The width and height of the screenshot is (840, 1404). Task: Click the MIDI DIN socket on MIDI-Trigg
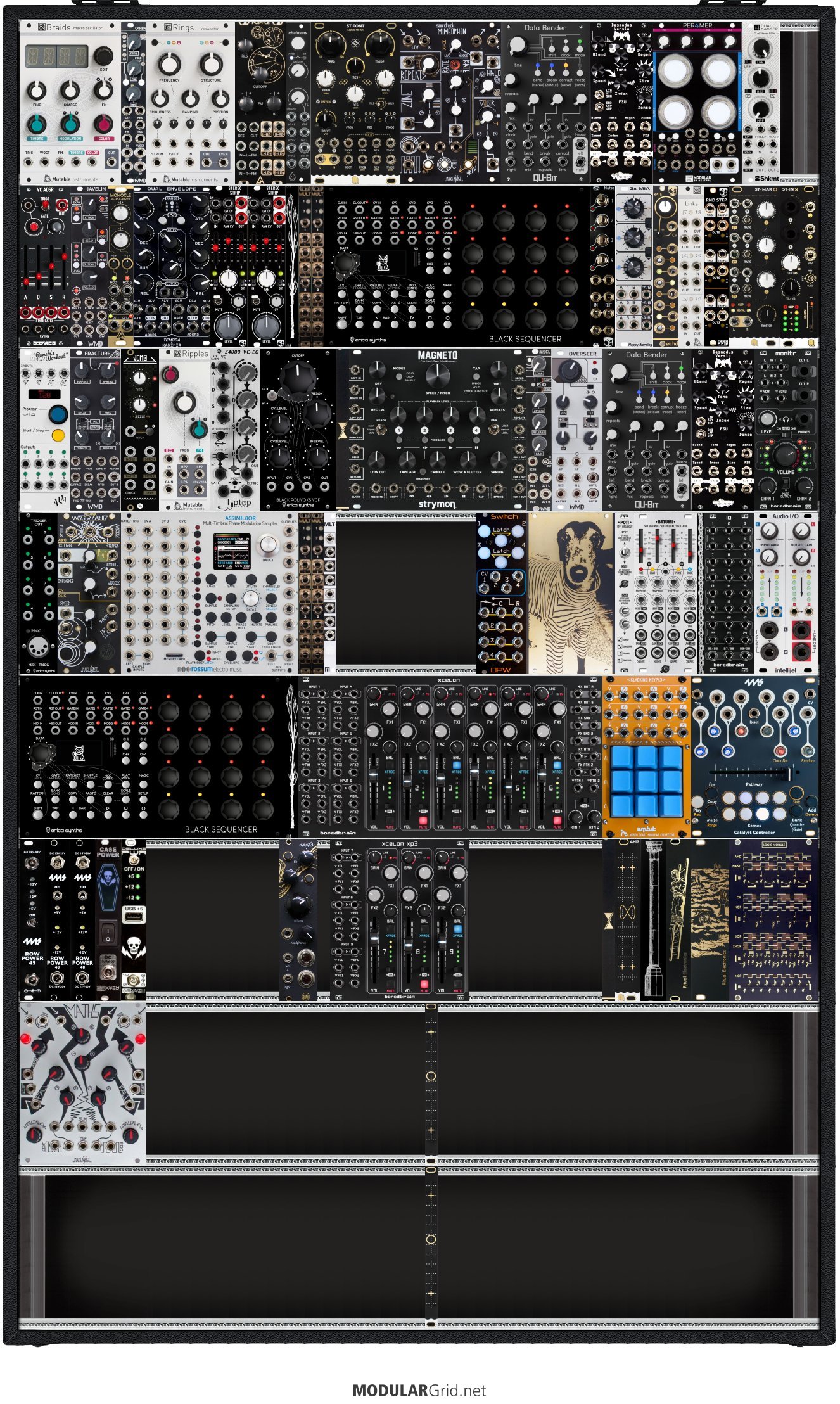click(x=37, y=648)
